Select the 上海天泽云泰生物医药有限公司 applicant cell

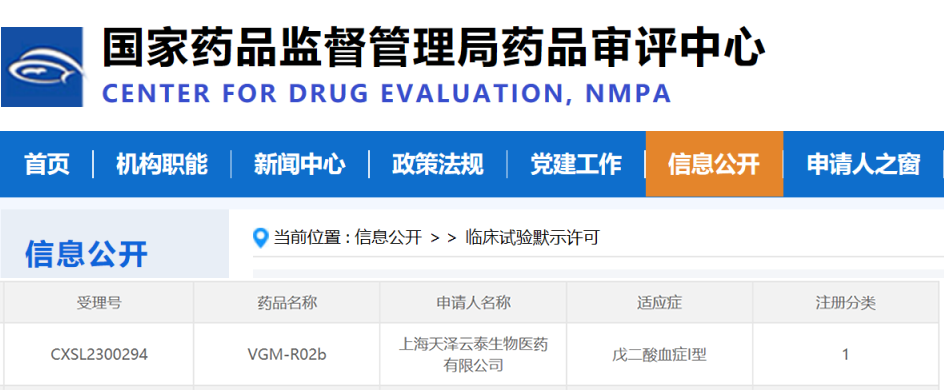point(473,354)
